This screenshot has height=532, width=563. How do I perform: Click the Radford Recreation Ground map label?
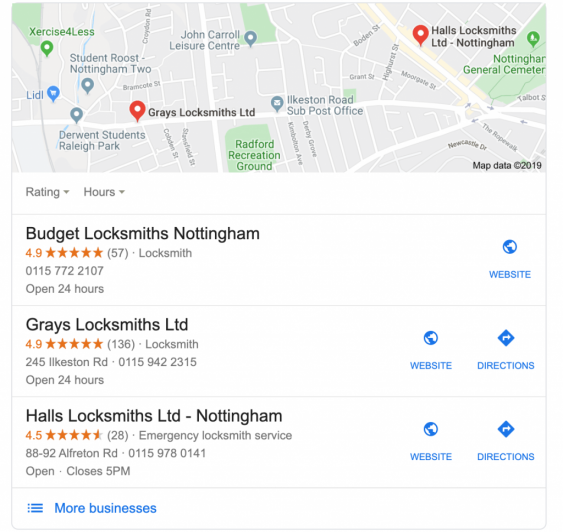[x=254, y=155]
